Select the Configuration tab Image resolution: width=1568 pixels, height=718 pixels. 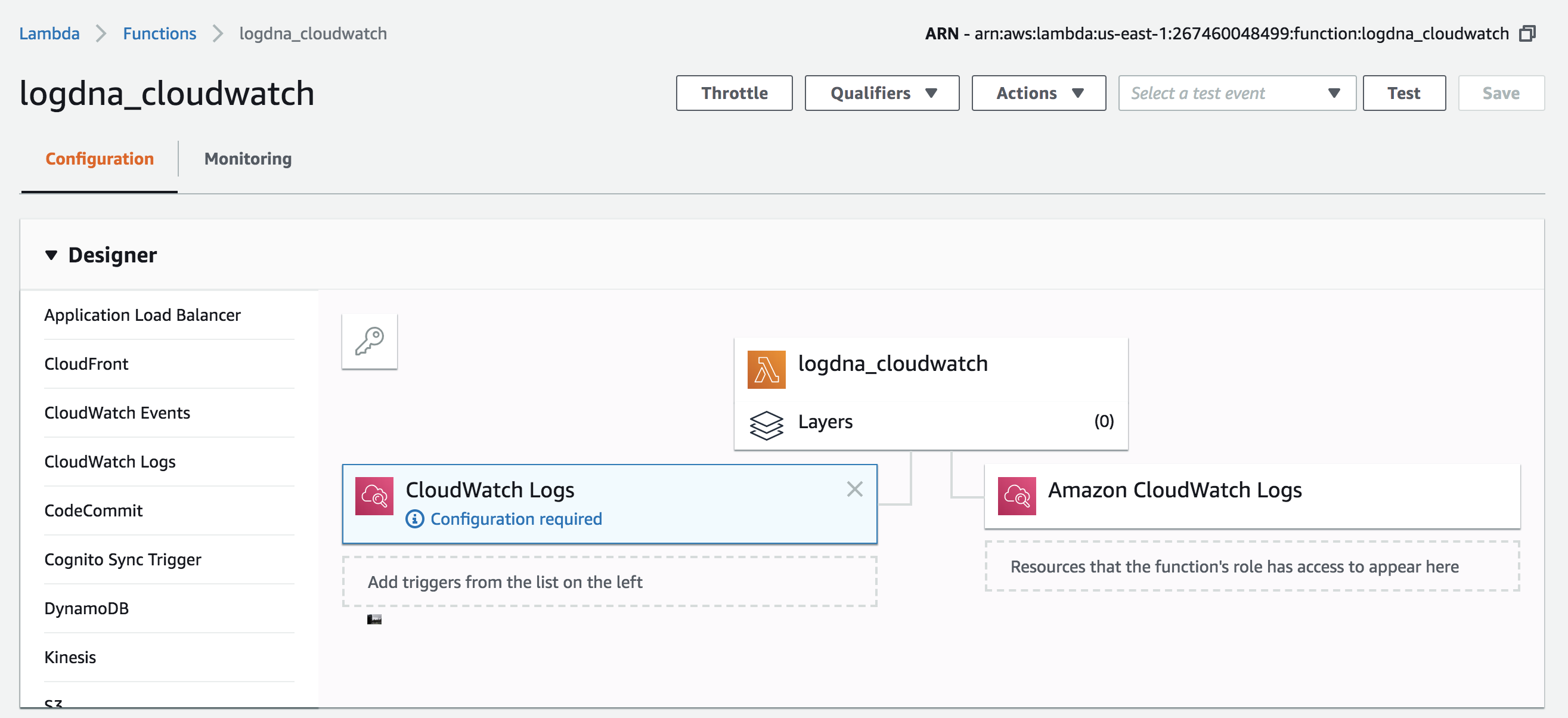[99, 159]
